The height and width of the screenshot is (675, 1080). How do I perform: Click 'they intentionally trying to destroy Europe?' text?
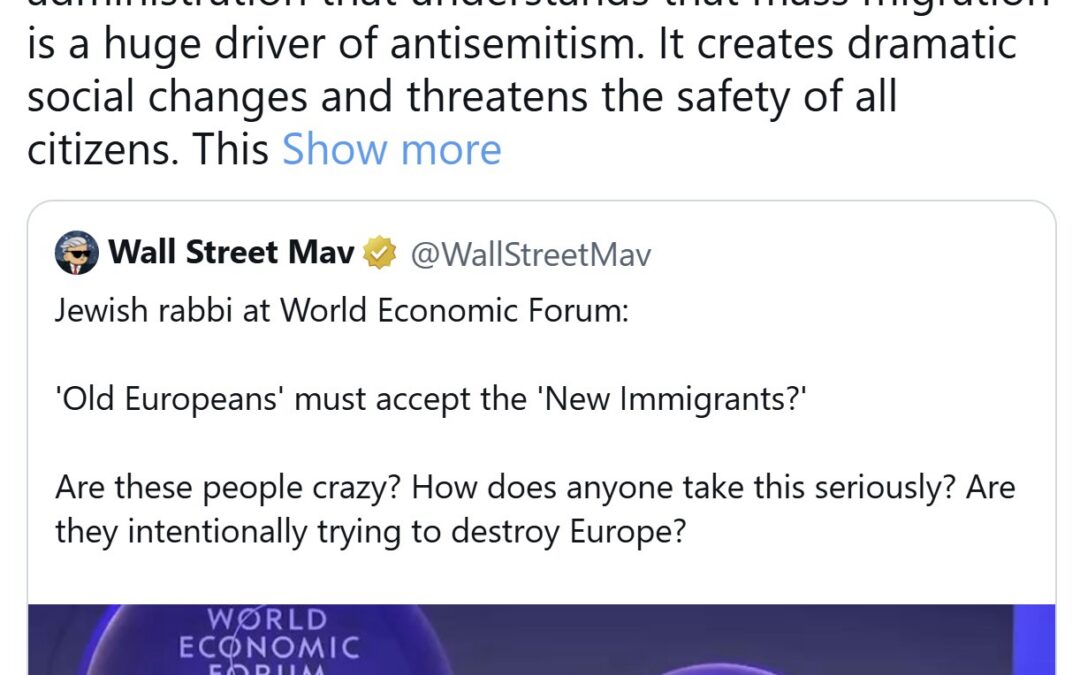[370, 530]
